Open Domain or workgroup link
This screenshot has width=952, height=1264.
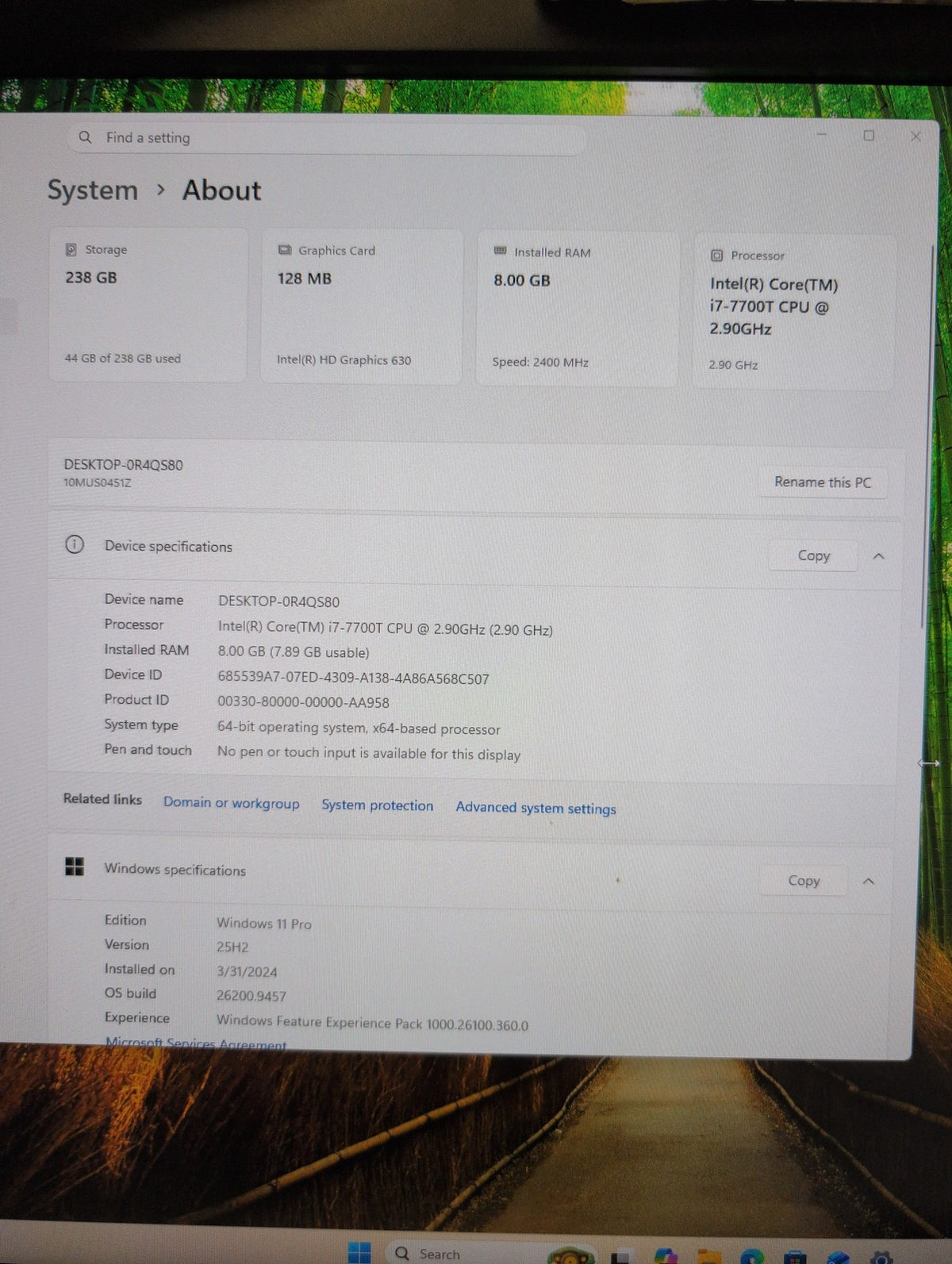click(x=232, y=803)
